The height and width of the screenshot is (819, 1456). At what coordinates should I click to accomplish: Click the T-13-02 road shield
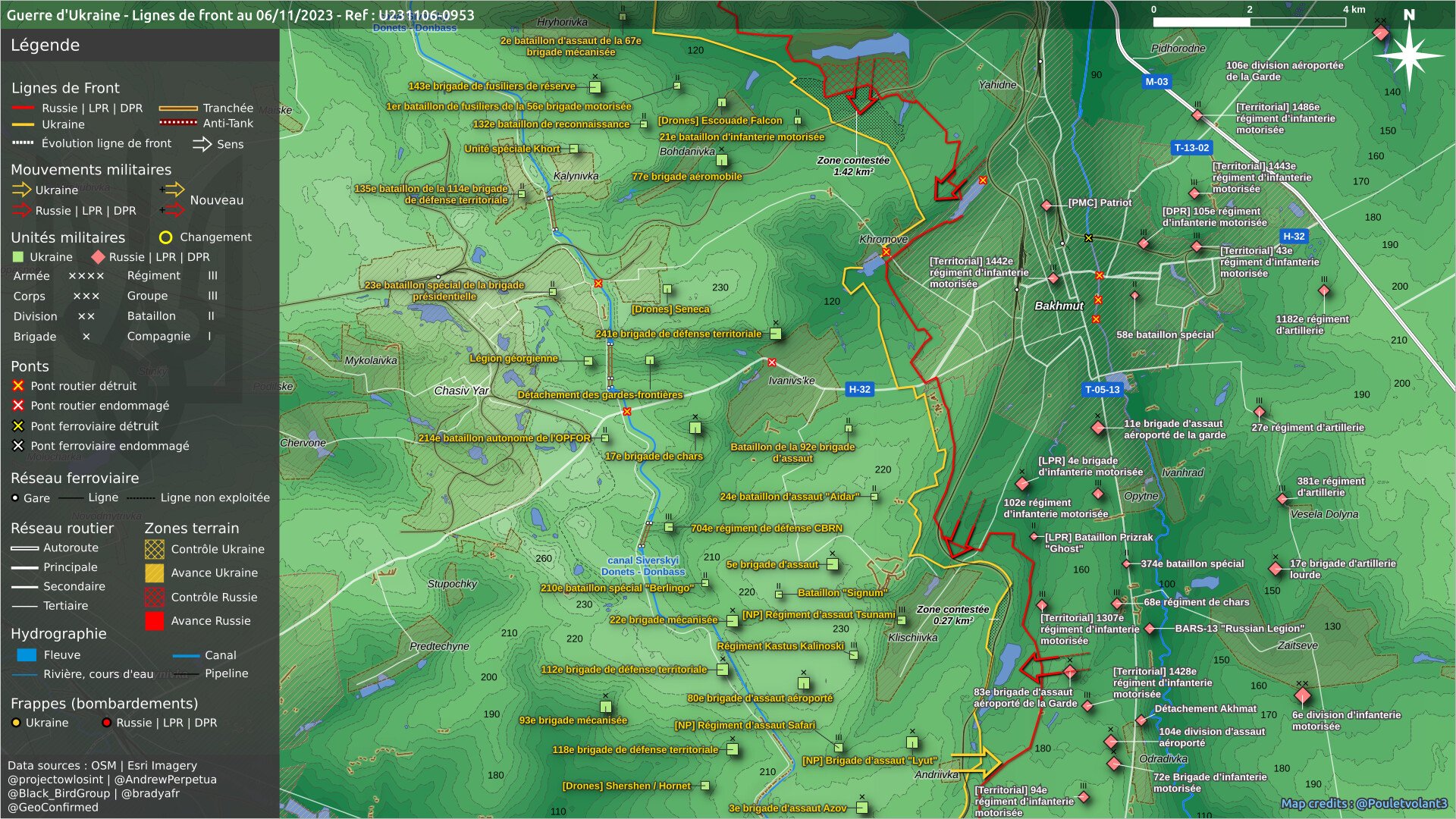point(1191,148)
